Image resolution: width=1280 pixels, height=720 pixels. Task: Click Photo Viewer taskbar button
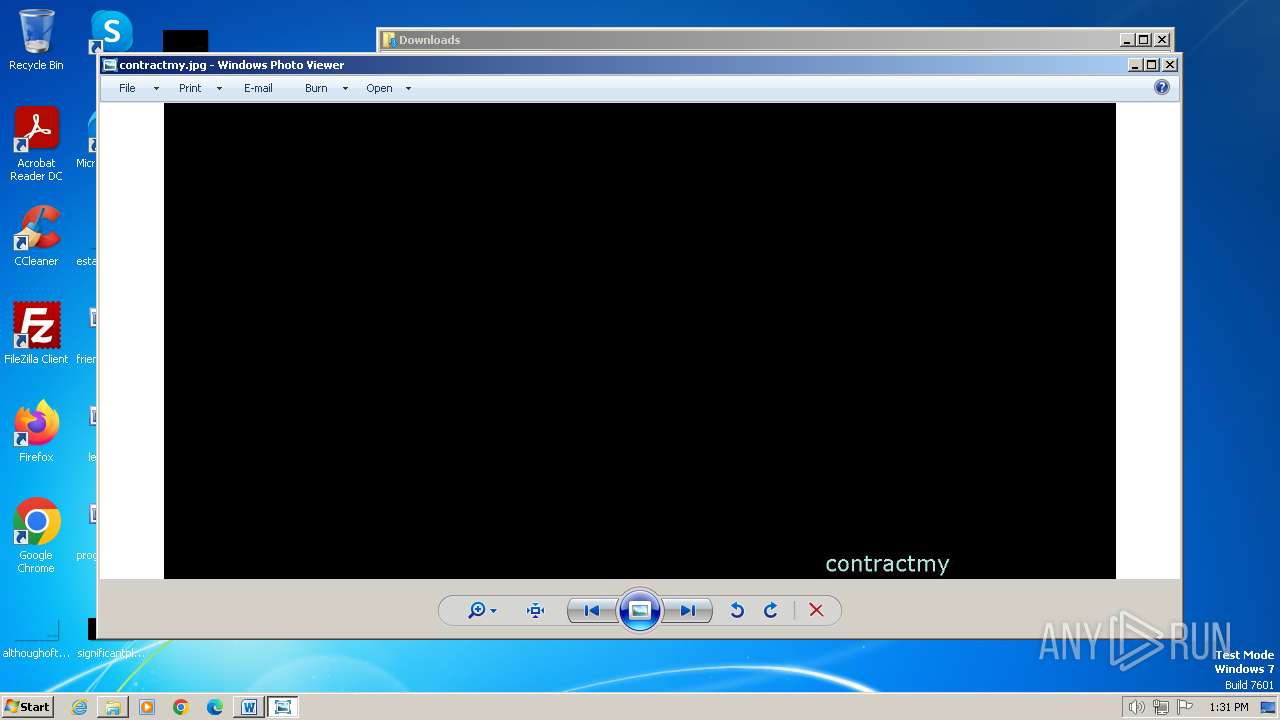point(283,707)
